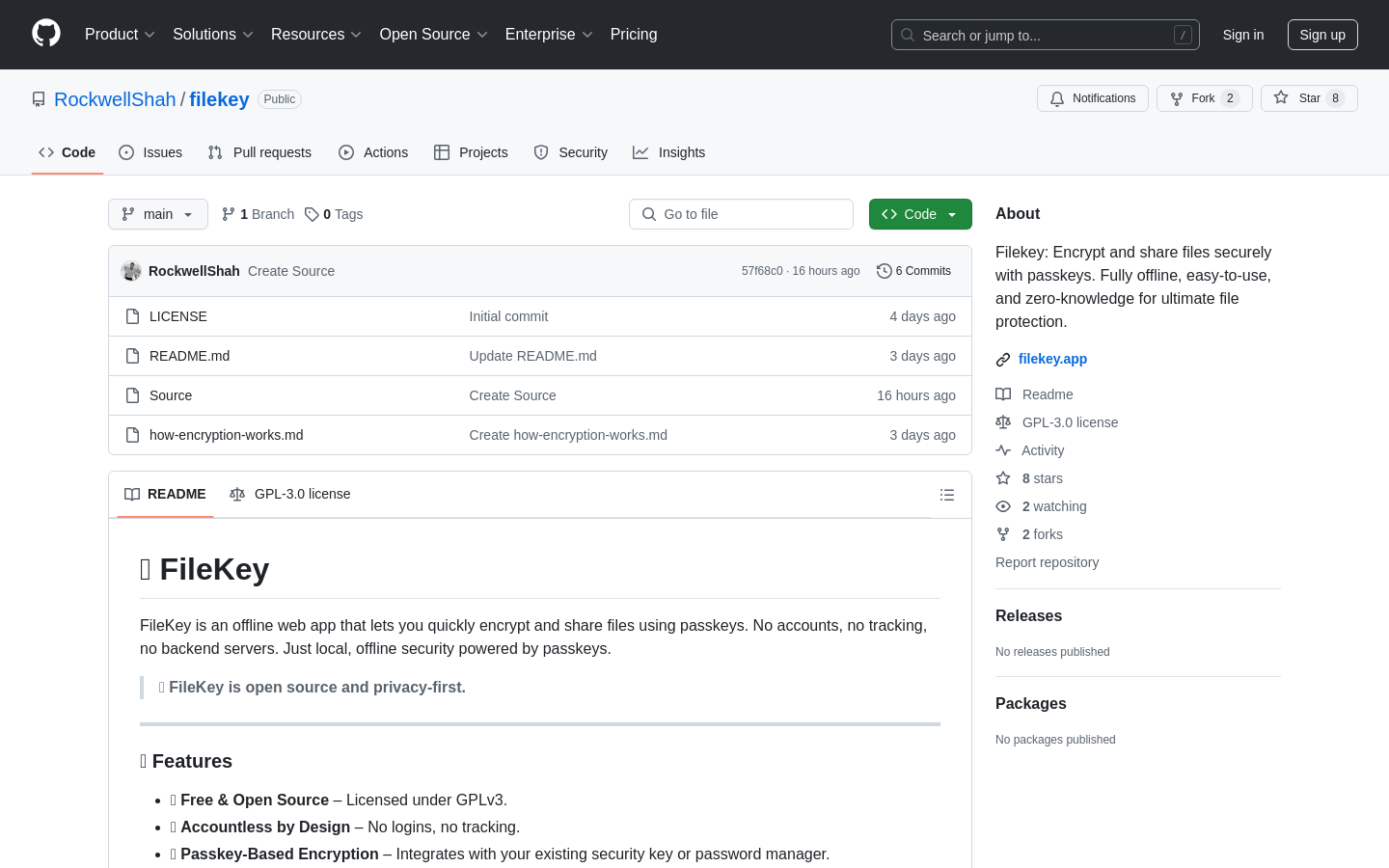1389x868 pixels.
Task: Open the README outline icon
Action: pos(947,495)
